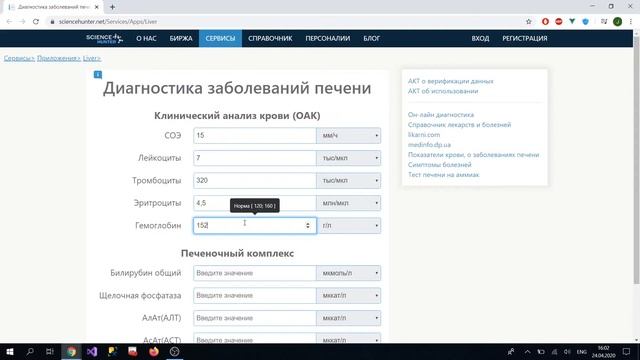The height and width of the screenshot is (360, 640).
Task: Open a new browser tab
Action: (x=112, y=7)
